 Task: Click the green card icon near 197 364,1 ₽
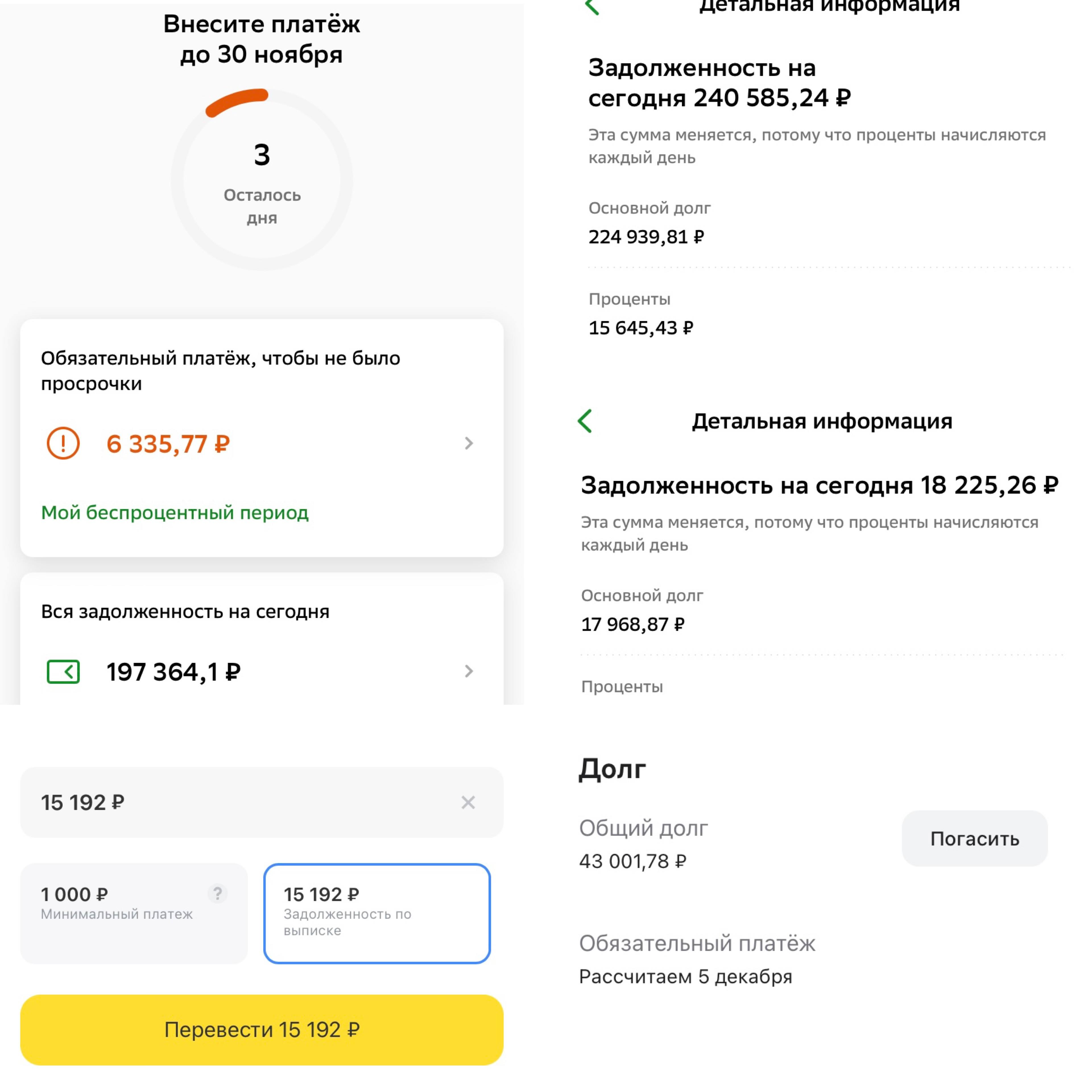[63, 671]
